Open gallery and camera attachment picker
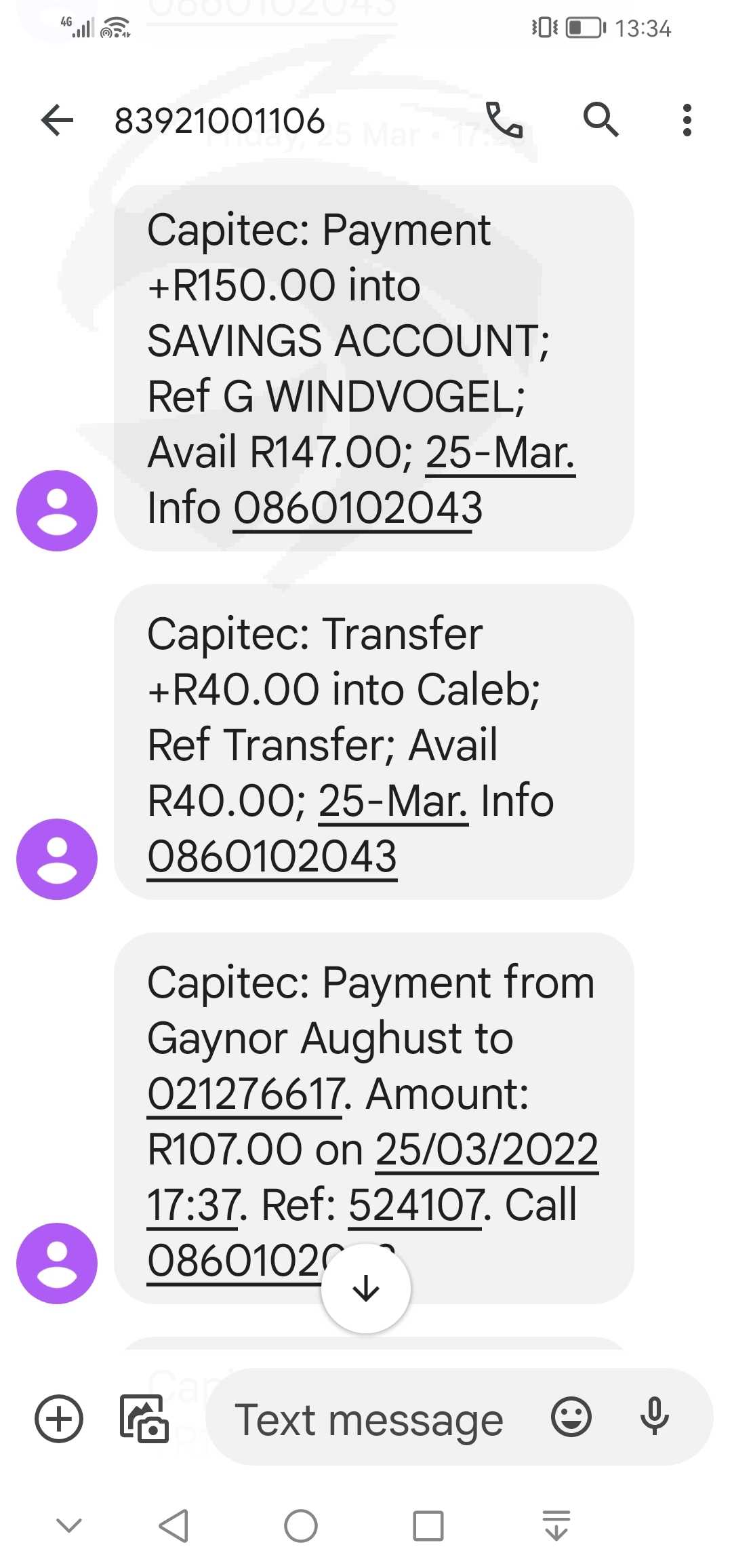 pyautogui.click(x=144, y=1418)
